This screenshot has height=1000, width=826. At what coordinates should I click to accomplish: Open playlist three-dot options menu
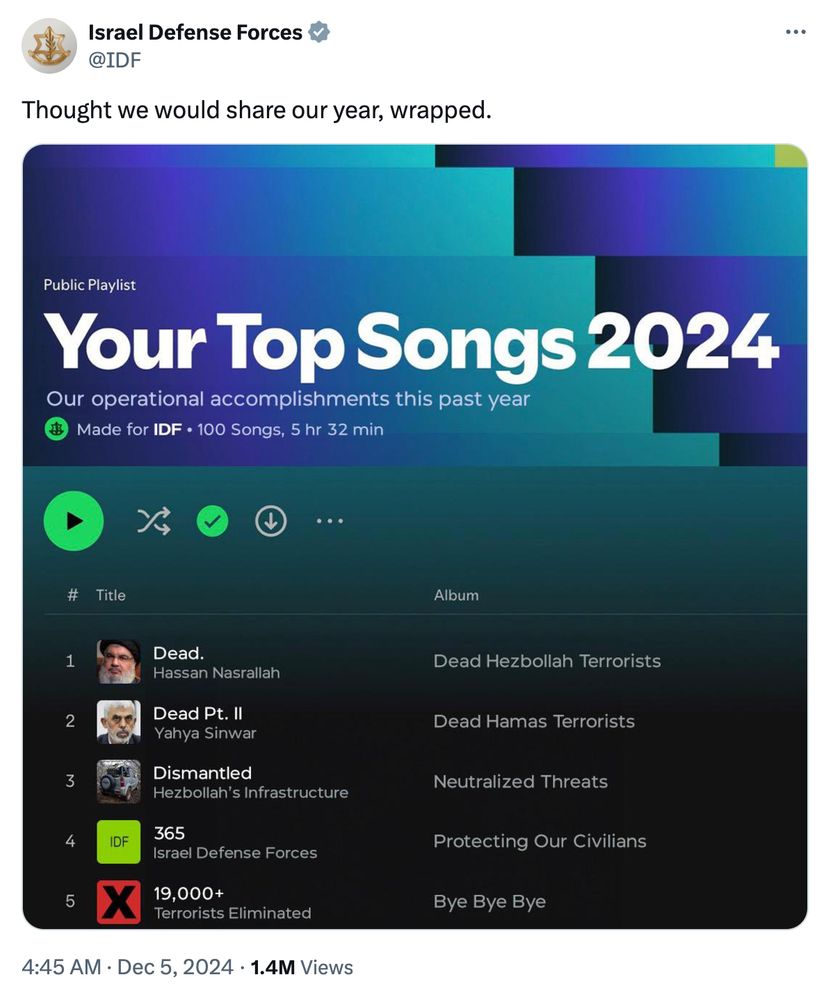(x=330, y=521)
